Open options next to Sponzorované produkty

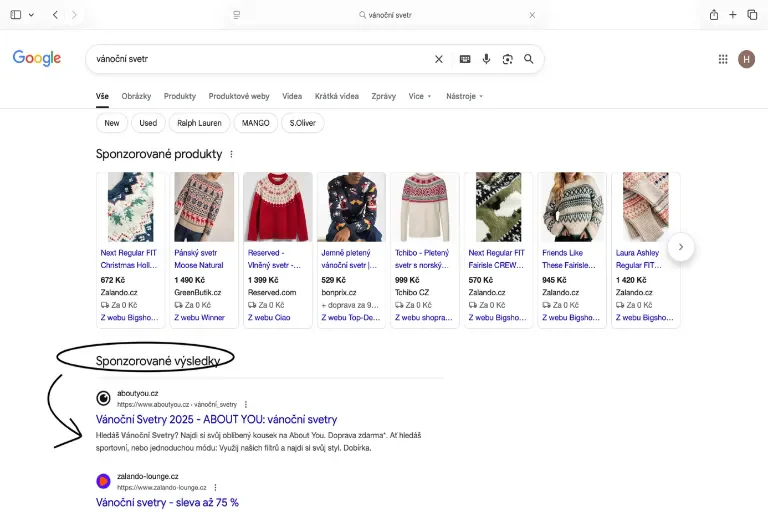pos(231,154)
